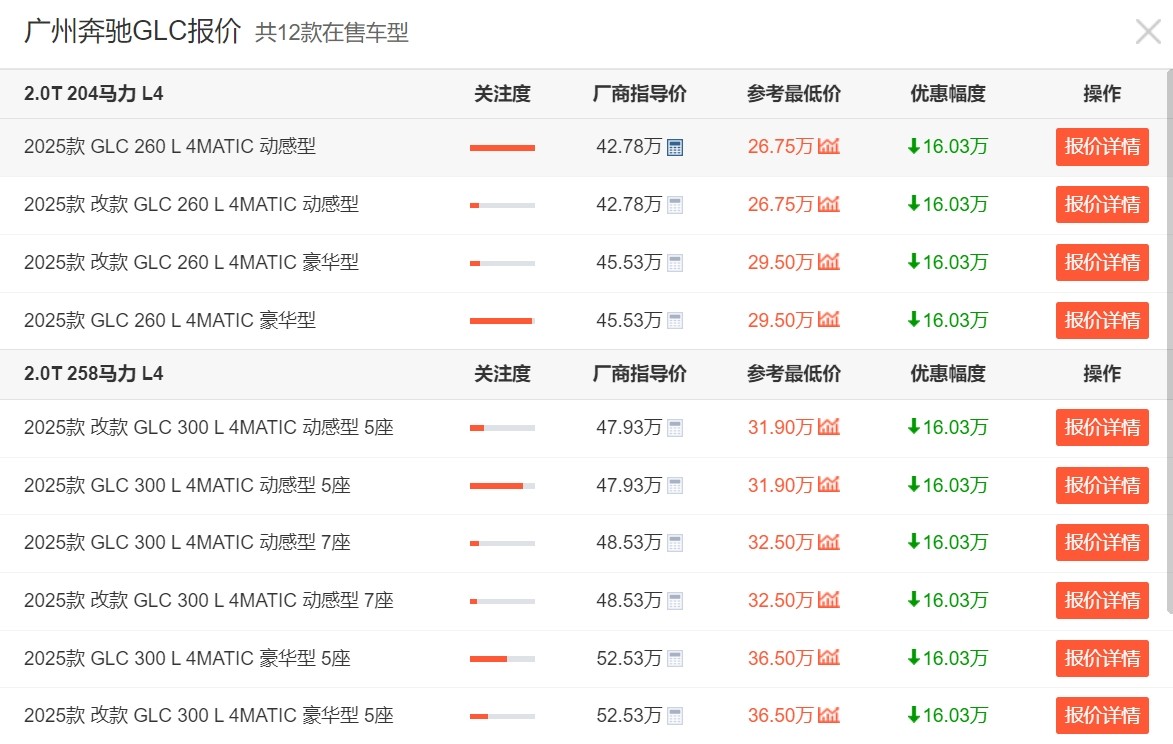Open calculator icon for 改款 GLC 300 L 豪华型 5座

[675, 716]
